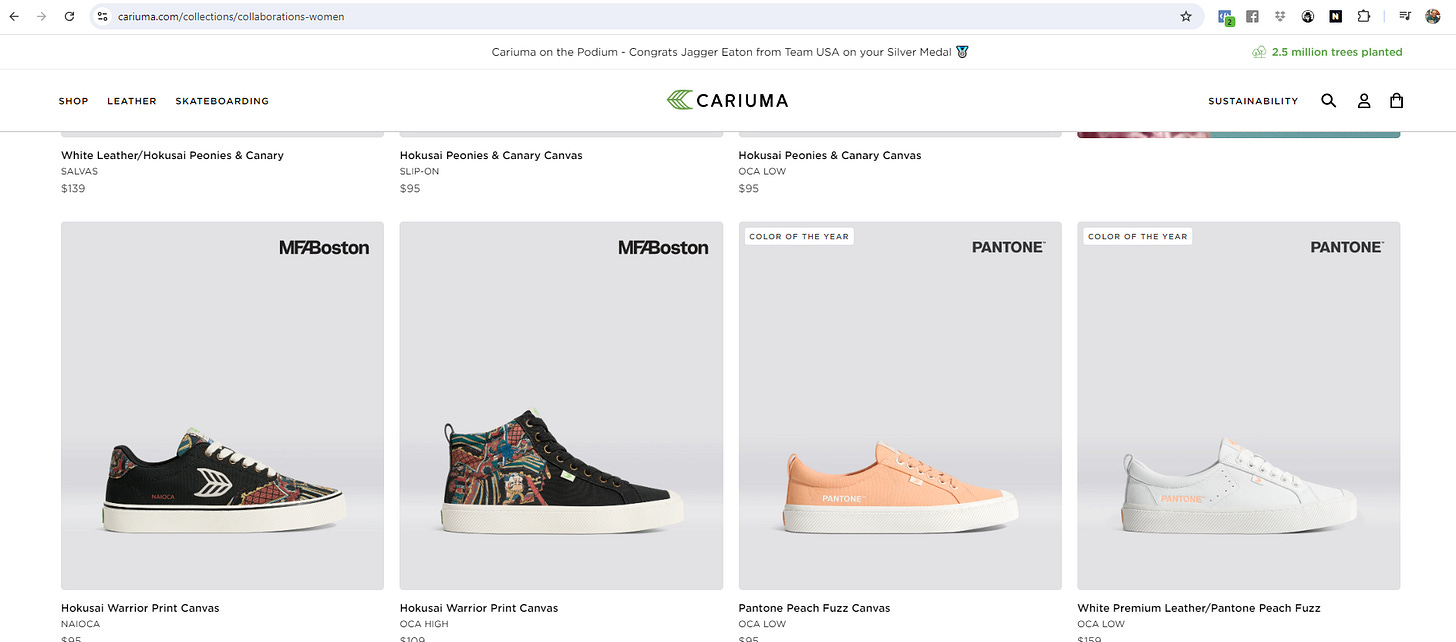Click the Cariuma logo
The image size is (1456, 642).
[x=728, y=100]
